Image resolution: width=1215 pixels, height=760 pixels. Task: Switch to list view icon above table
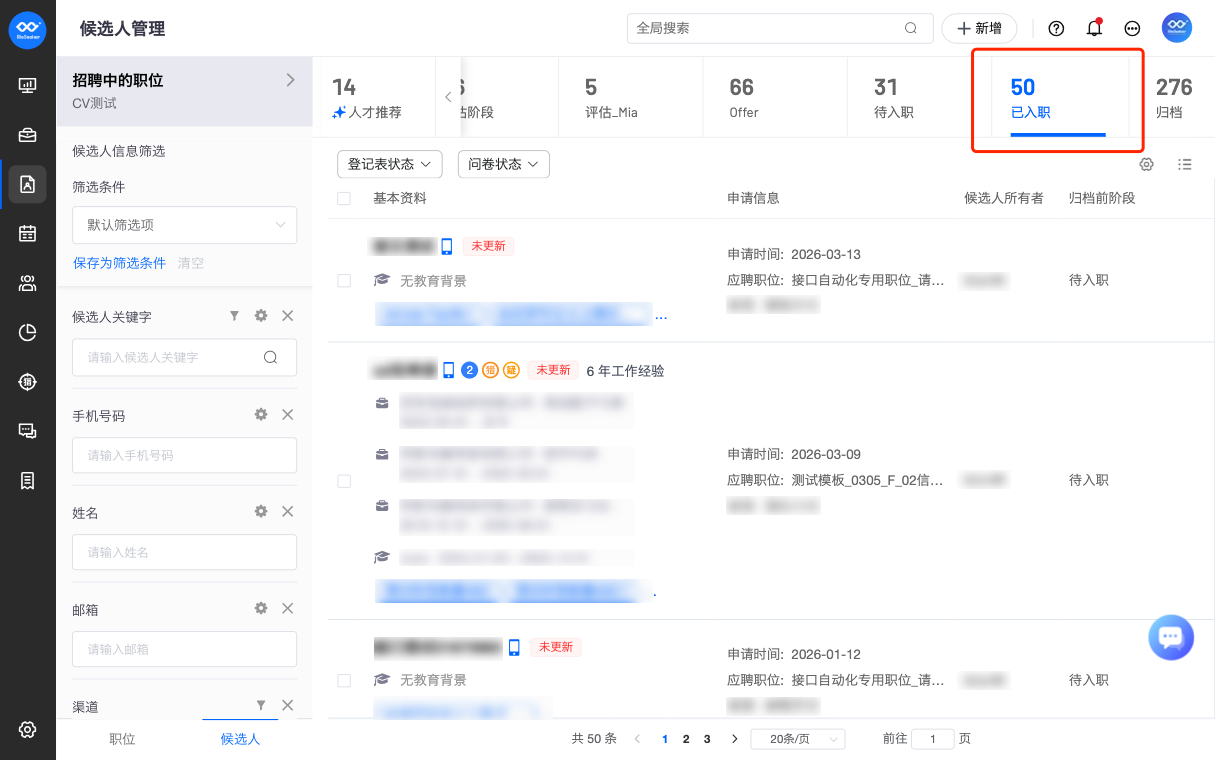point(1185,164)
